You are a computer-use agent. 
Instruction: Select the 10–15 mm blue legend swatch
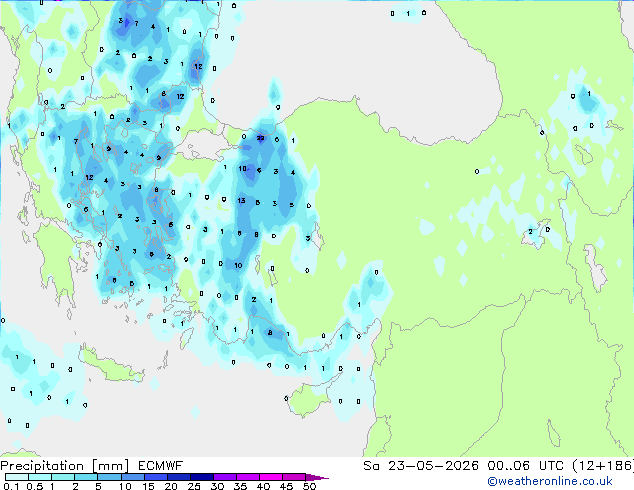132,477
